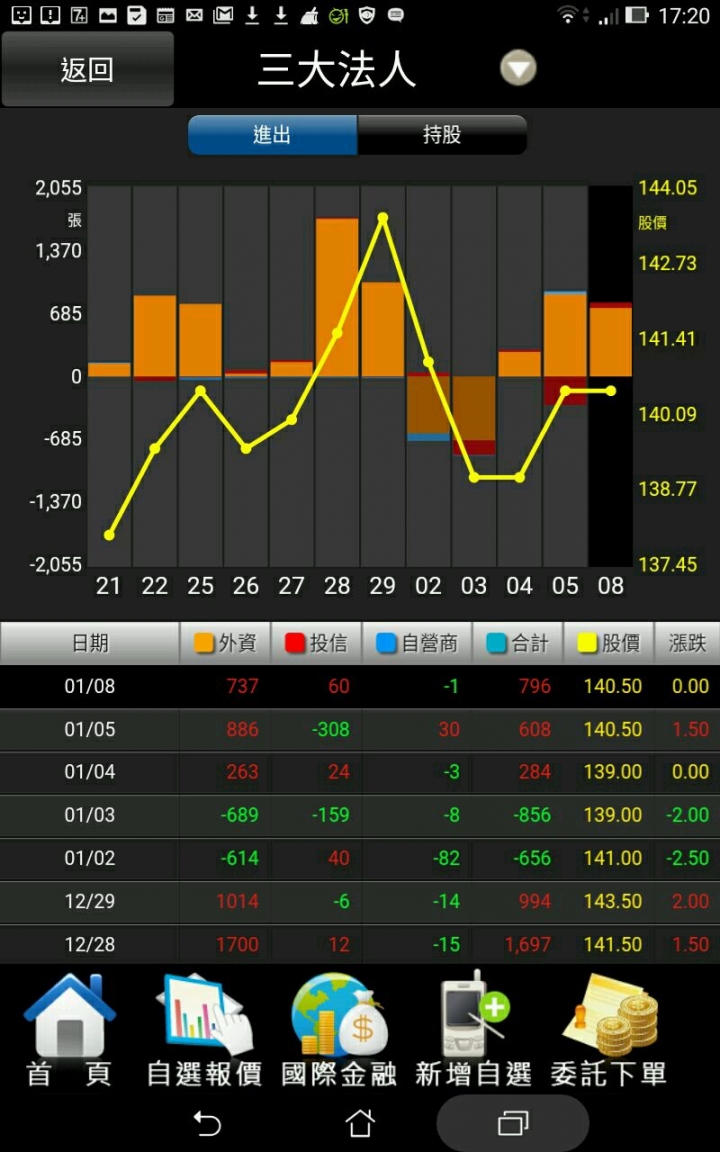Select the 12/29 table row date
Image resolution: width=720 pixels, height=1152 pixels.
click(90, 901)
